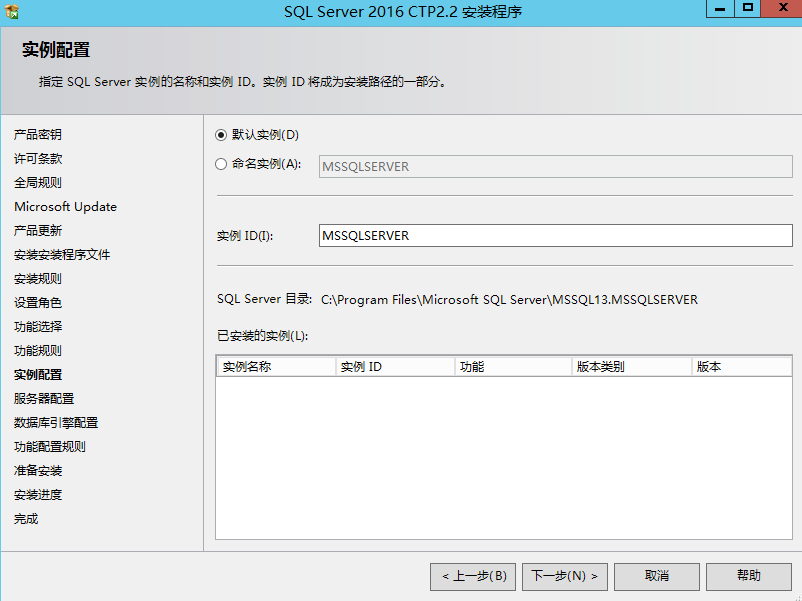Click the 命名实例 name text box
Screen dimensions: 802x601
pyautogui.click(x=555, y=167)
